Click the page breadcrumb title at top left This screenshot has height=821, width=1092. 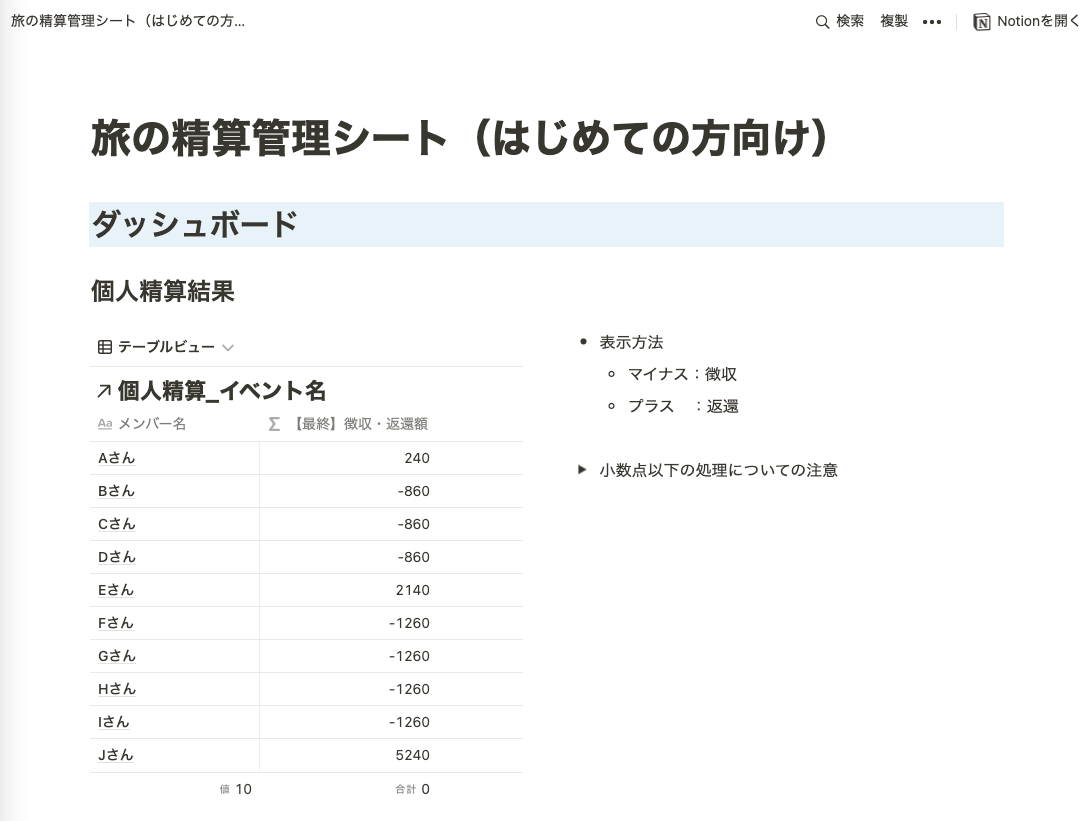coord(128,21)
